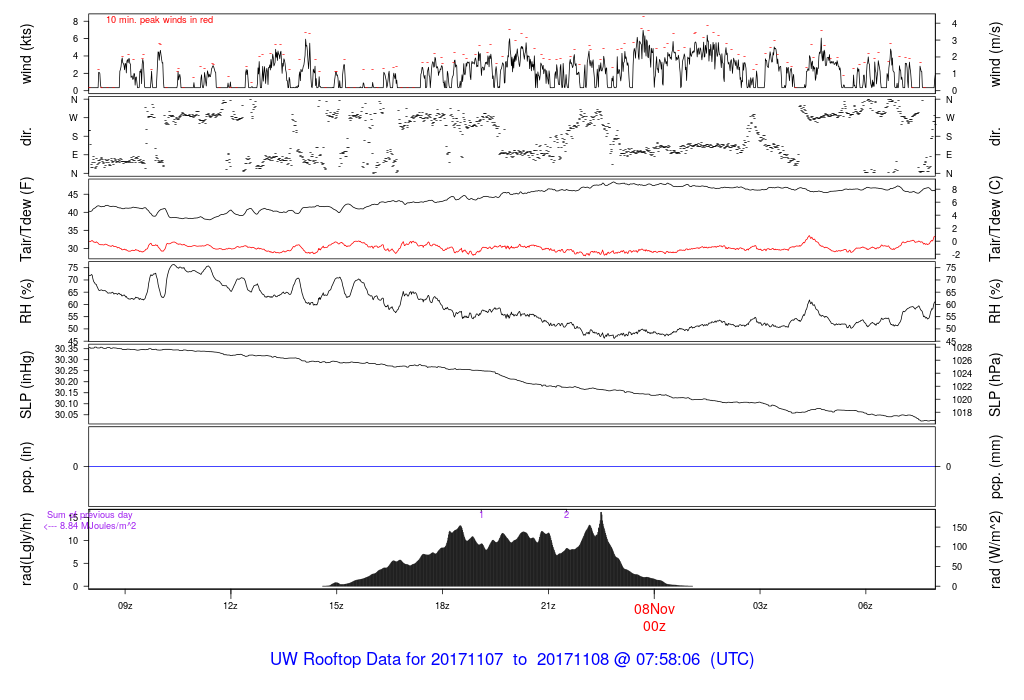This screenshot has height=700, width=1024.
Task: Click the "21z" time tick
Action: [548, 606]
